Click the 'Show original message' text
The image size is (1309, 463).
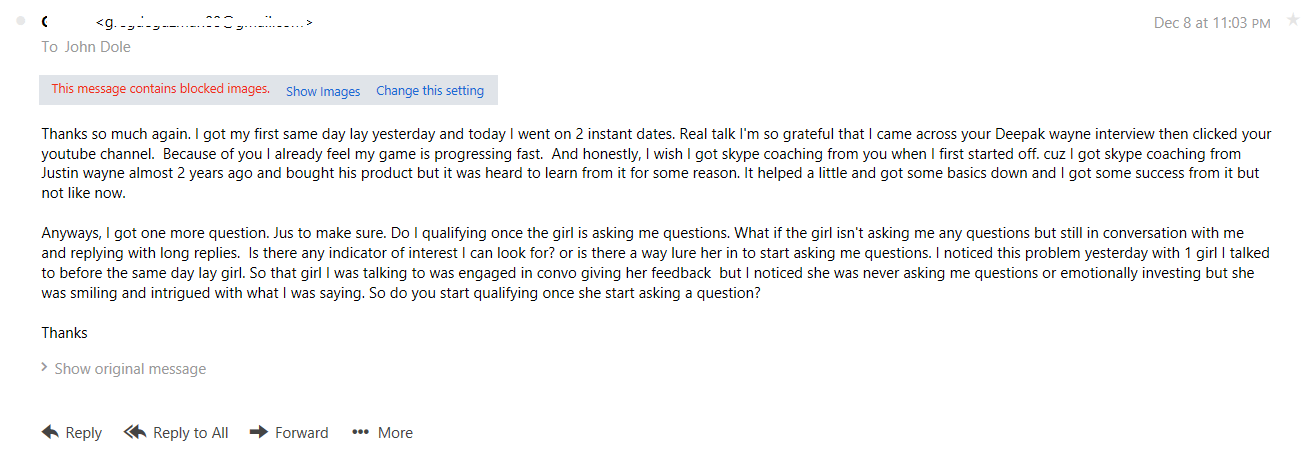[x=130, y=369]
